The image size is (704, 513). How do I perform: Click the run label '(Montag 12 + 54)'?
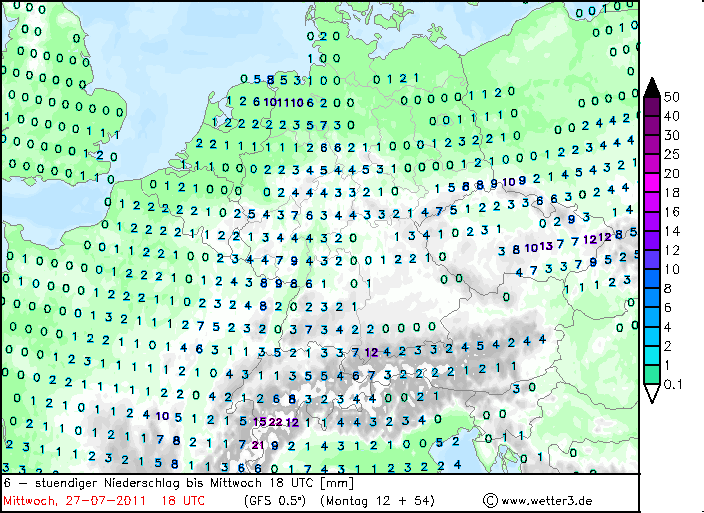click(377, 500)
